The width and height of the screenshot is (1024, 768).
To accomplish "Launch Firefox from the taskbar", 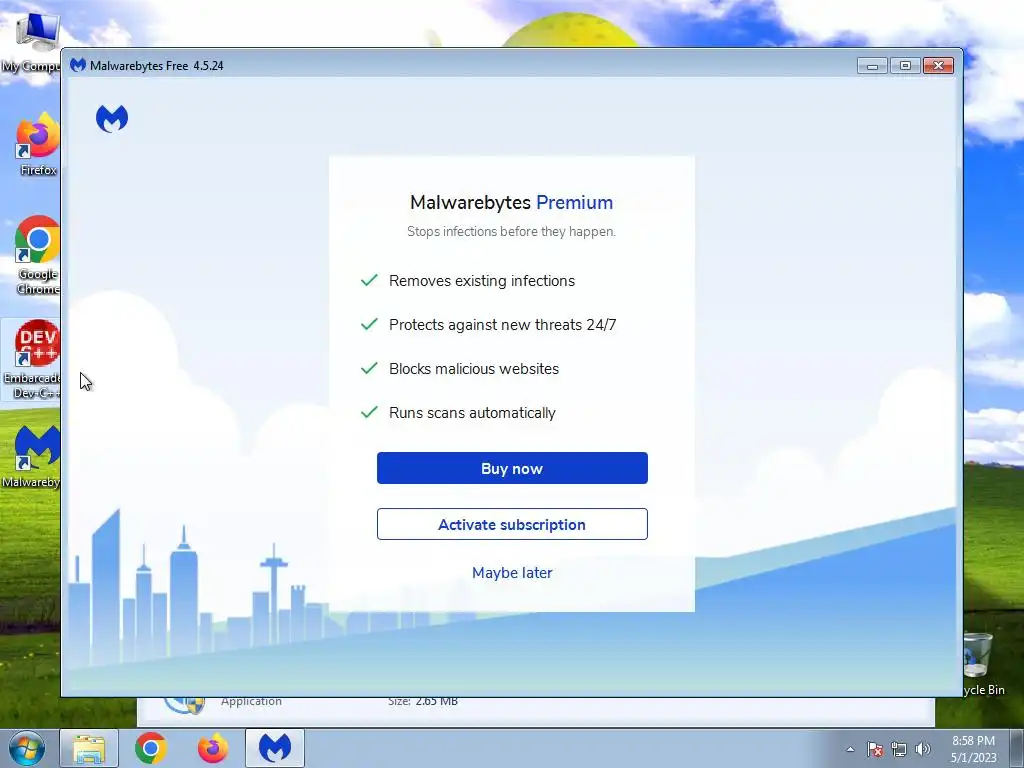I will coord(213,748).
